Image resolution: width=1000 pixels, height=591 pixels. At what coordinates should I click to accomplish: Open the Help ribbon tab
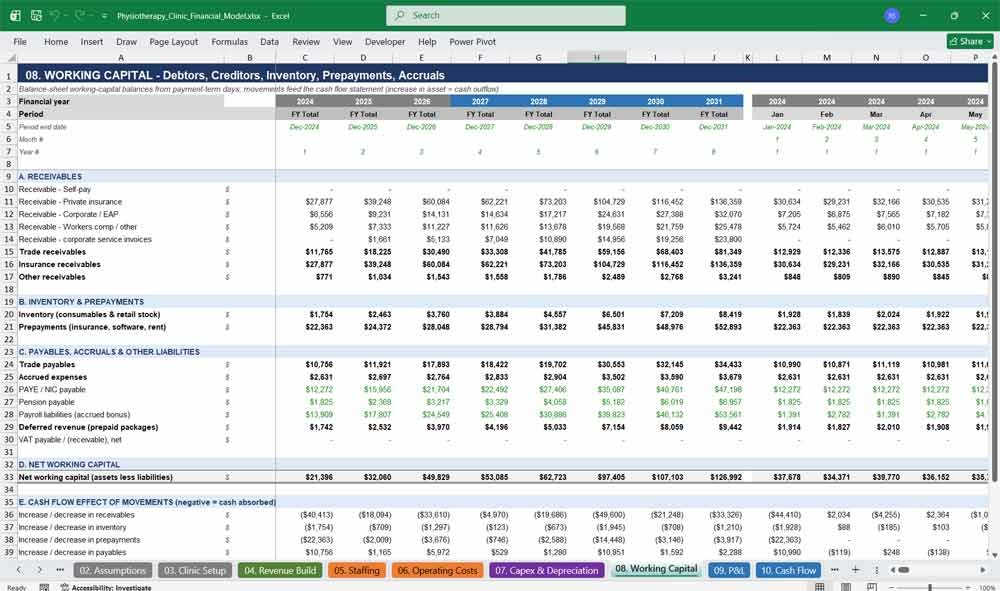pyautogui.click(x=427, y=41)
